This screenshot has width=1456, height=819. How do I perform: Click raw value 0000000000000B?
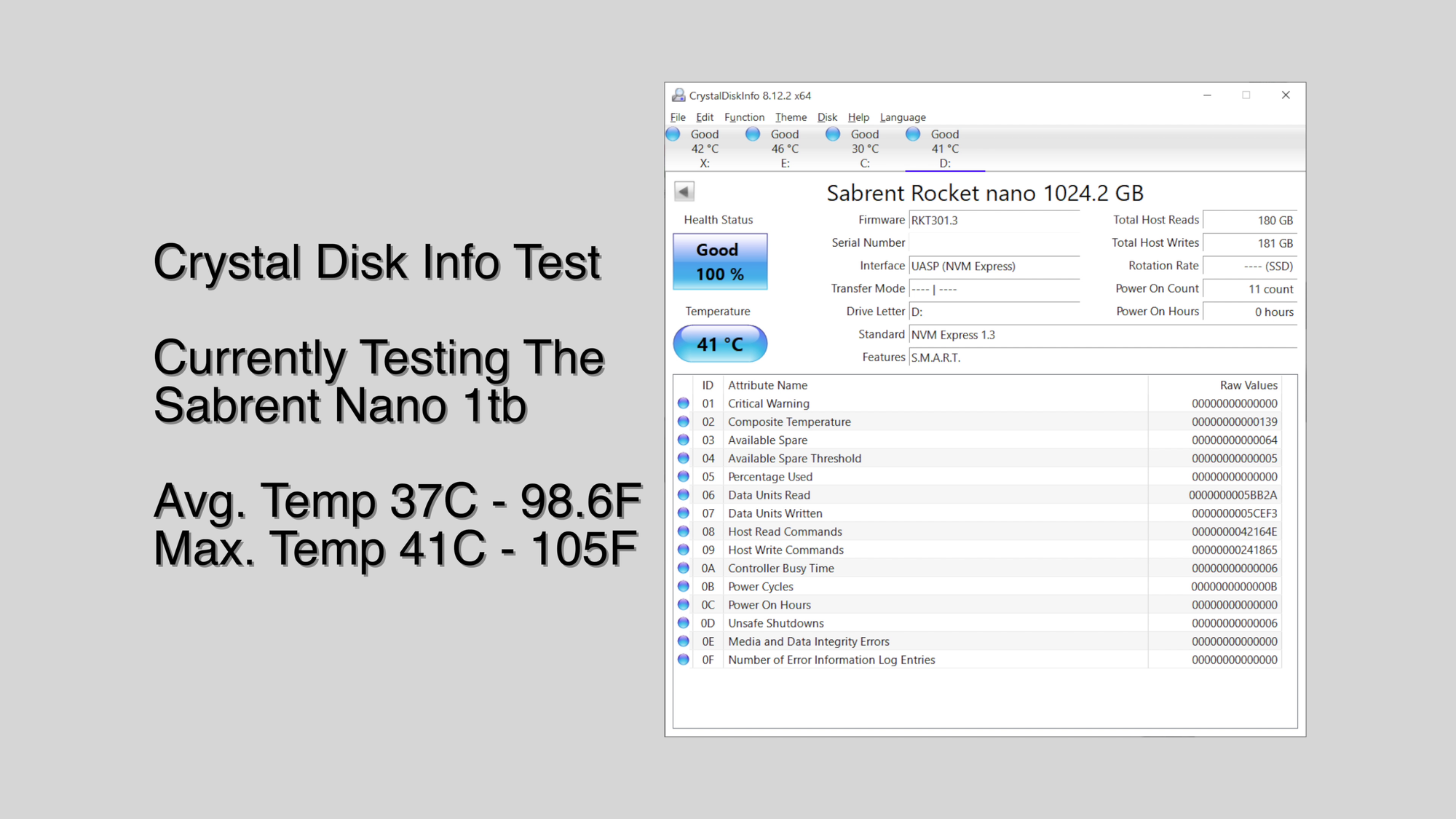click(x=1234, y=586)
